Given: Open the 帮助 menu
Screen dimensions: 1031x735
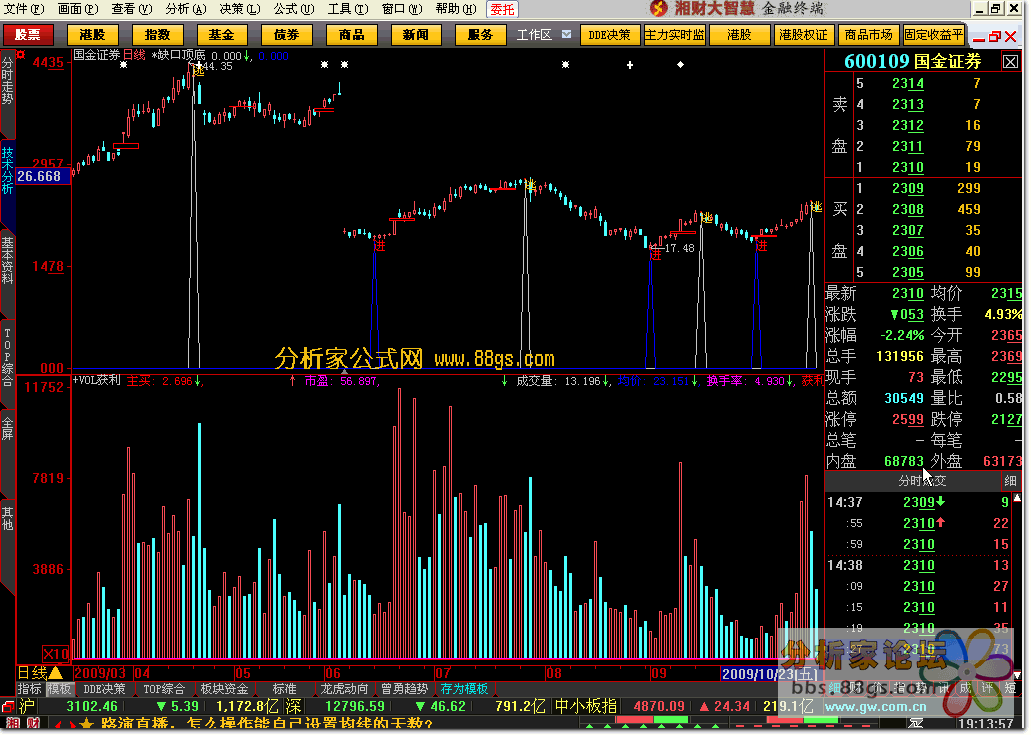Looking at the screenshot, I should (455, 9).
